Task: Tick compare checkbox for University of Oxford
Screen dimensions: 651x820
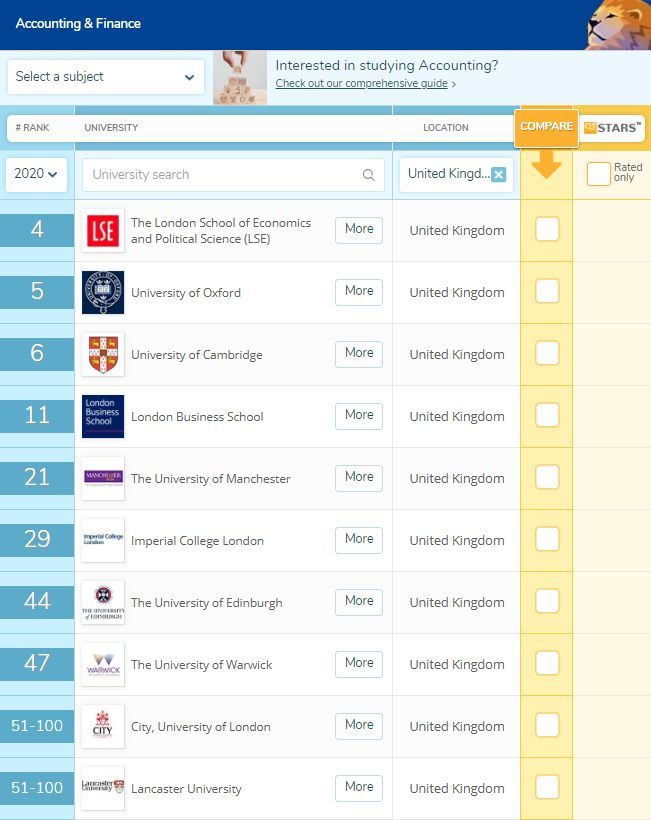Action: click(547, 291)
